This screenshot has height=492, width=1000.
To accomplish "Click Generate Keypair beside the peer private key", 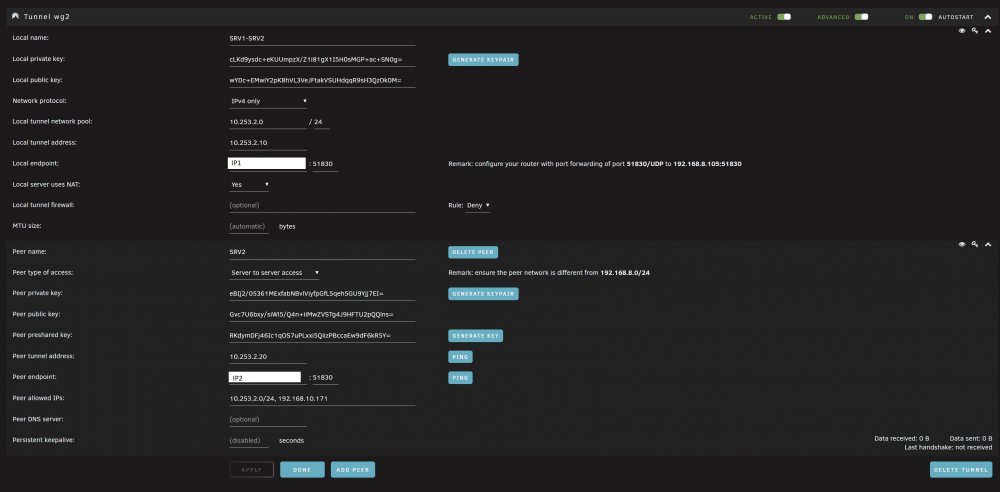I will pos(483,294).
